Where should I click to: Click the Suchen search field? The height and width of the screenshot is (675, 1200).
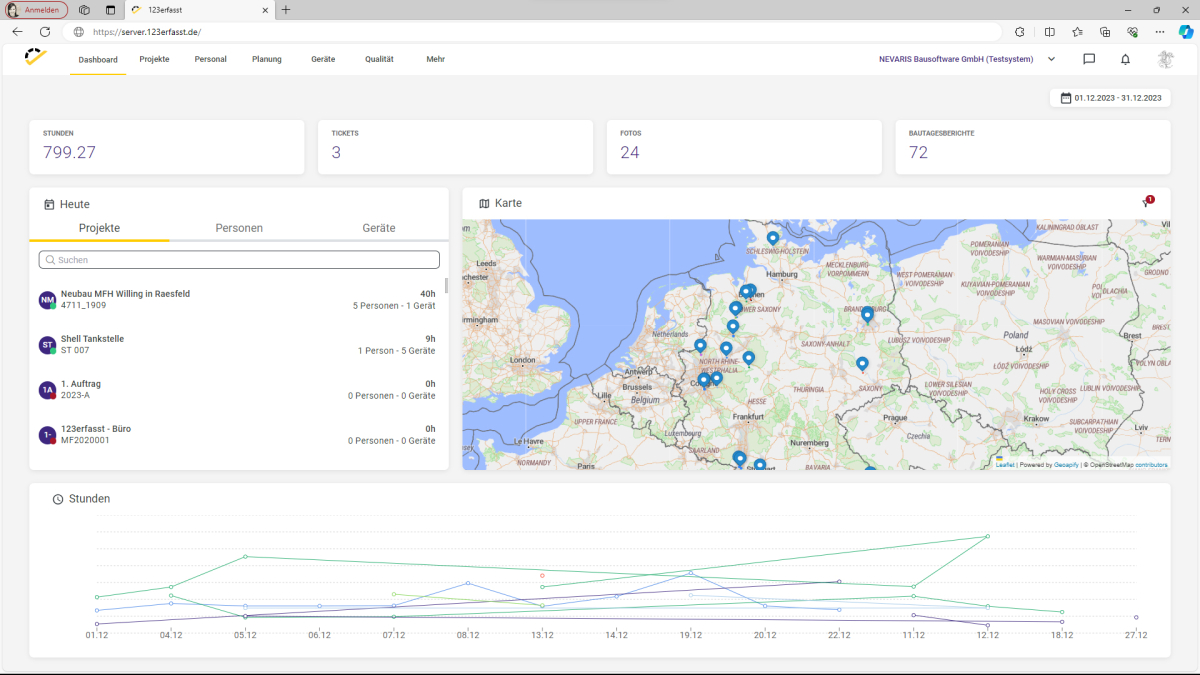(x=239, y=260)
